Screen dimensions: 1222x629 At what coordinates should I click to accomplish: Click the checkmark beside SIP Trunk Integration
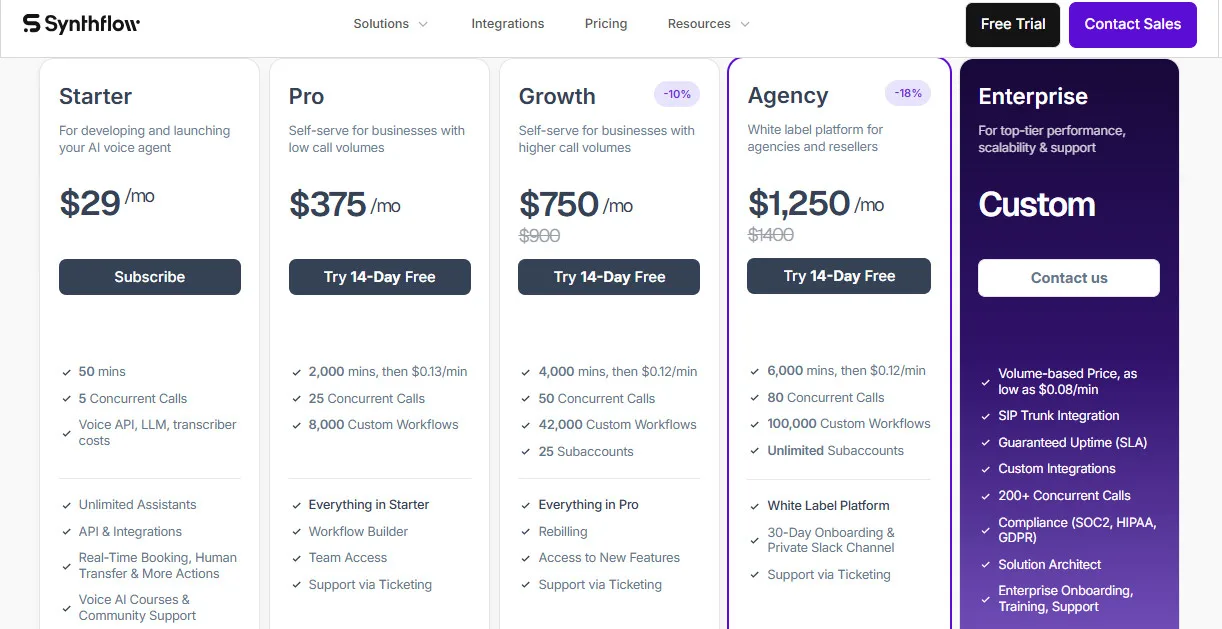[x=985, y=415]
